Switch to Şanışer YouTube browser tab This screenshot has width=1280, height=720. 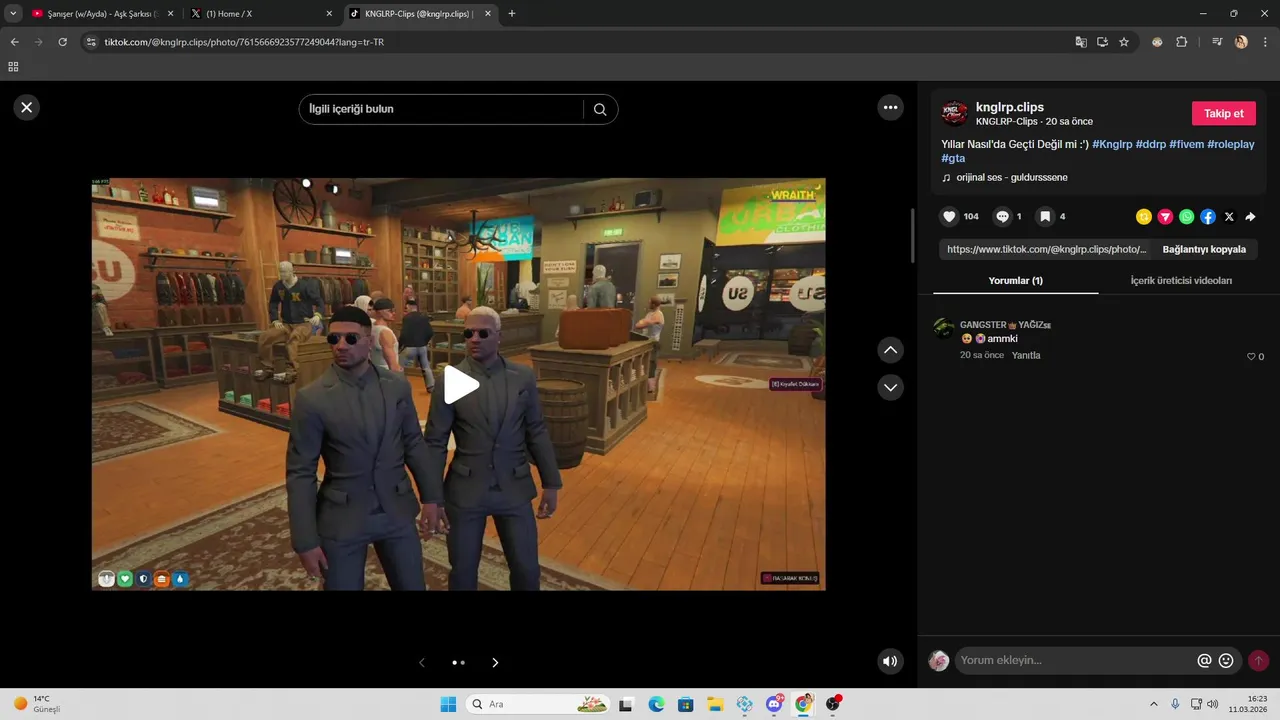103,14
